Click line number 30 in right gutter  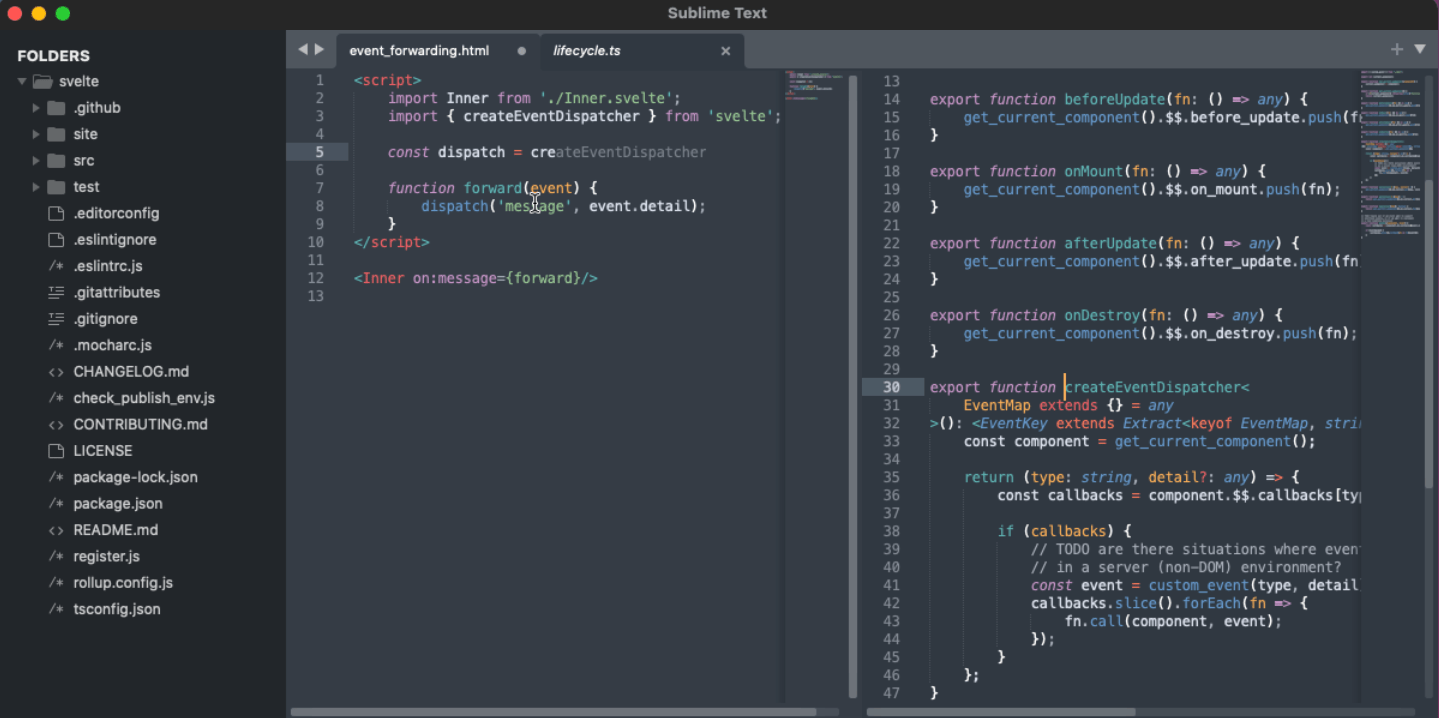point(890,387)
